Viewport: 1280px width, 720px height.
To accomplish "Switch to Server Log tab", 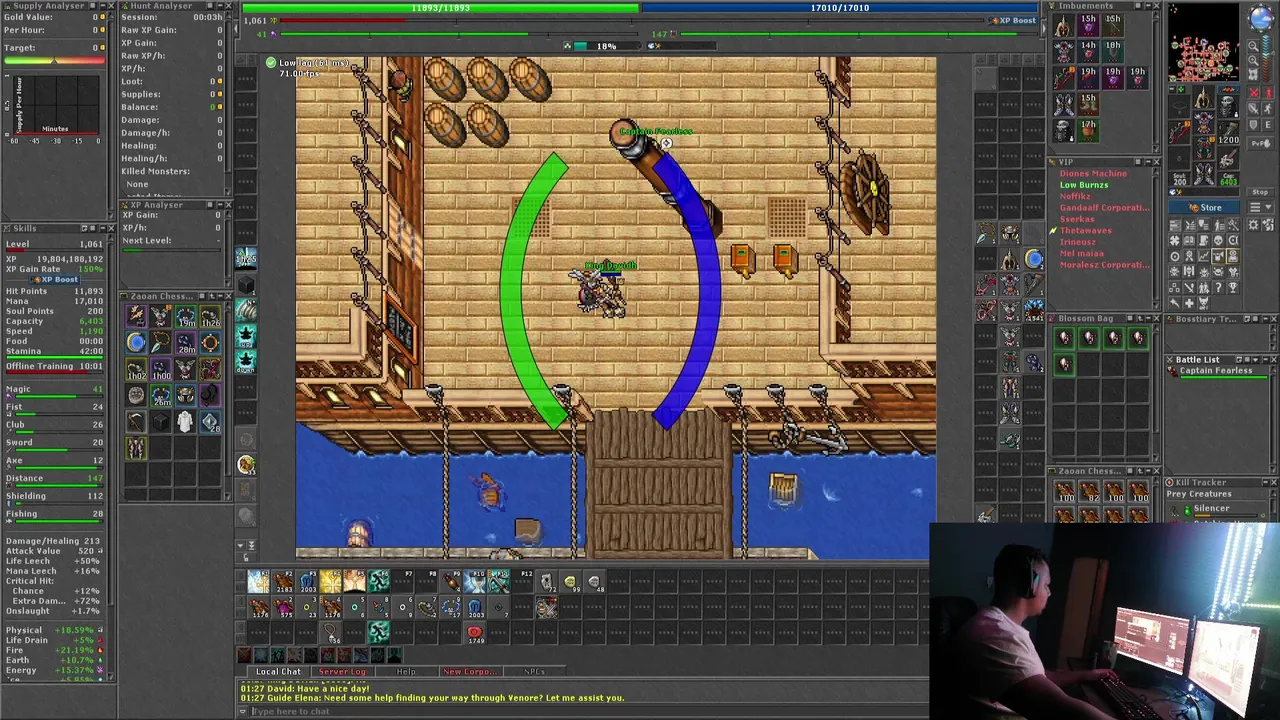I will click(342, 672).
